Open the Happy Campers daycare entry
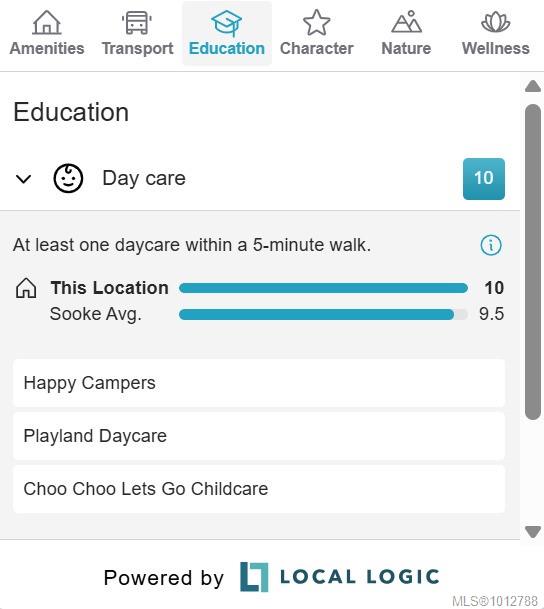544x609 pixels. pyautogui.click(x=259, y=383)
